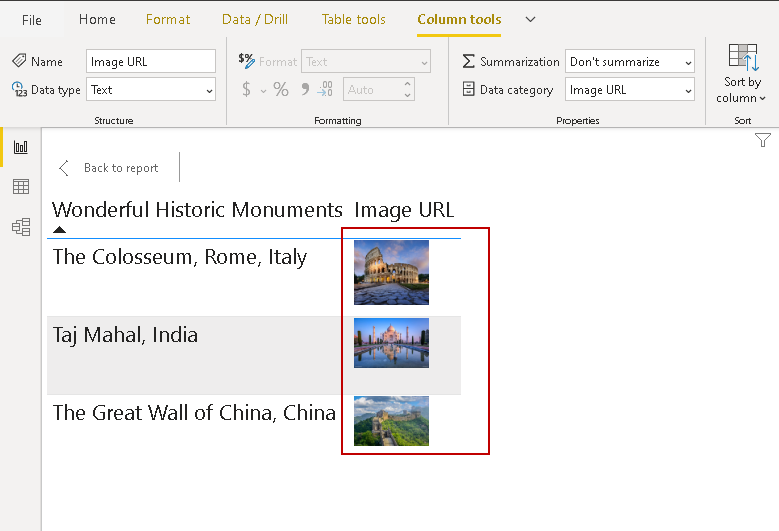Open the Data table view icon
Viewport: 779px width, 531px height.
coord(20,187)
